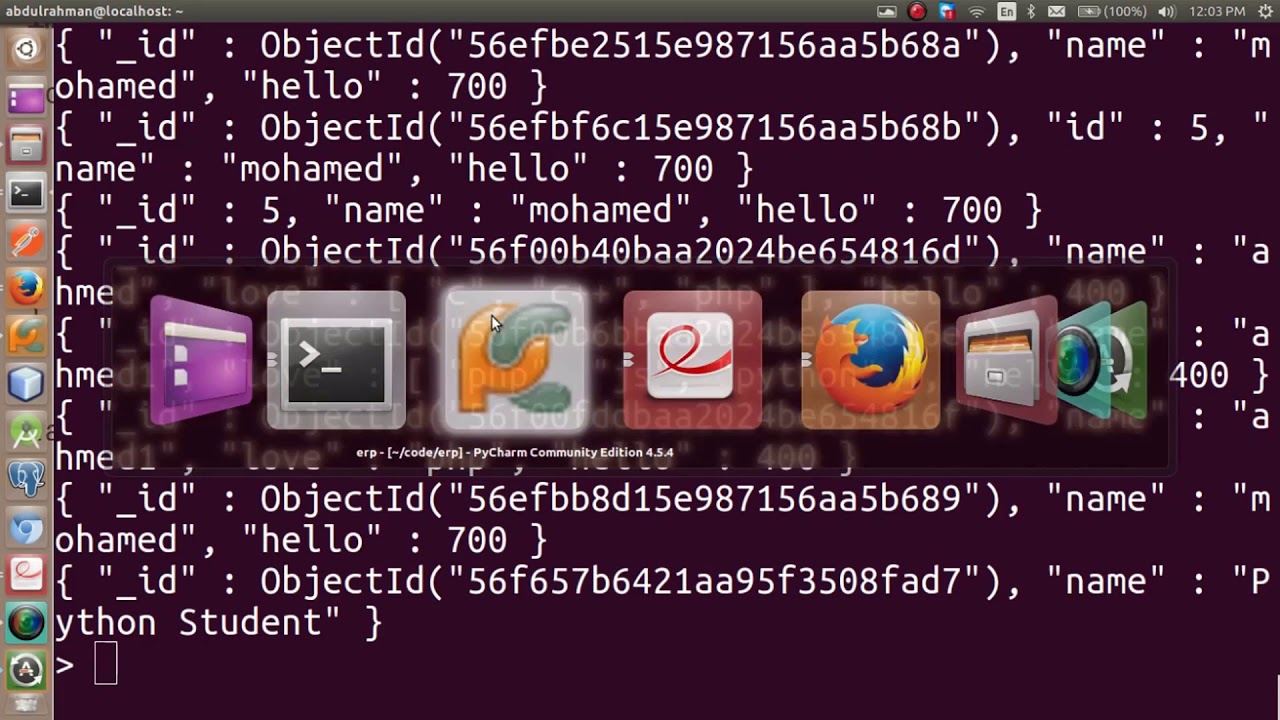The height and width of the screenshot is (720, 1280).
Task: Pick the red document viewer in the switcher
Action: (692, 360)
